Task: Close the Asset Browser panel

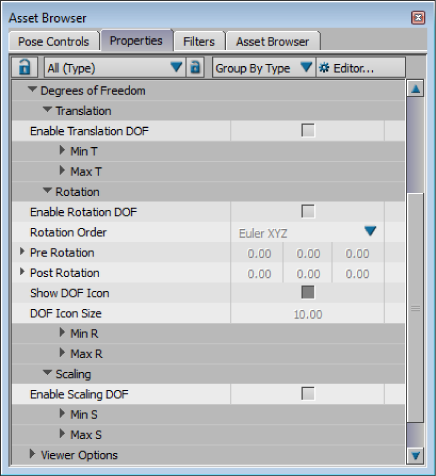Action: (418, 17)
